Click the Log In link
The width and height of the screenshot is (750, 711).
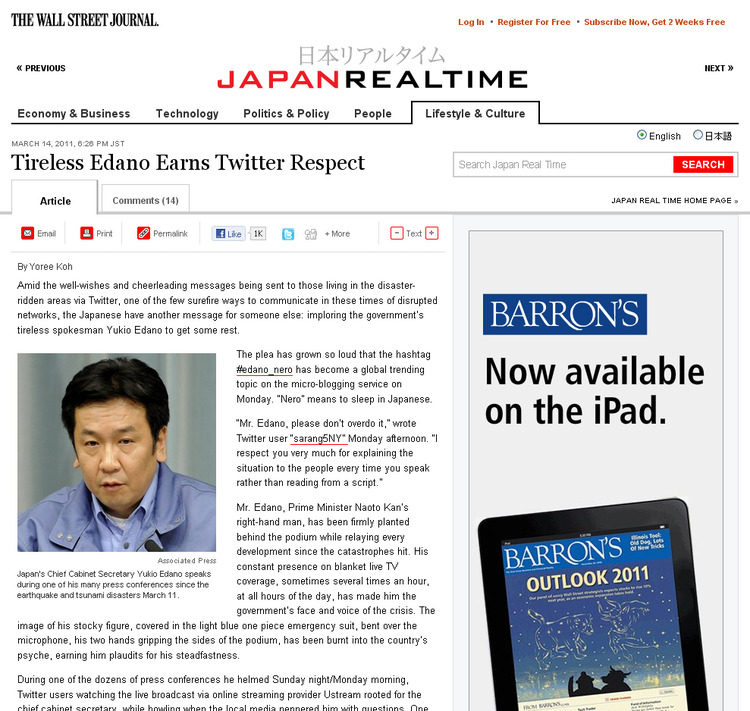[x=471, y=22]
